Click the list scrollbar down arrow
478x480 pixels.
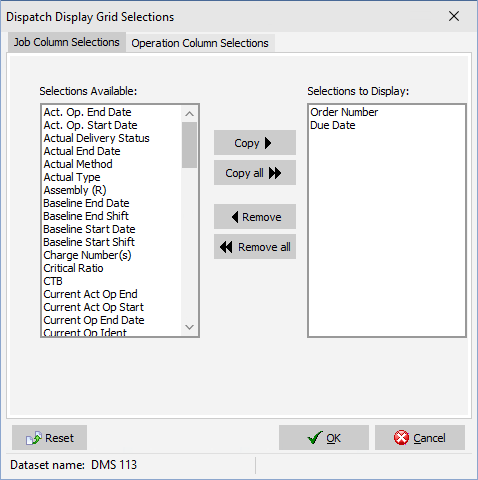tap(189, 327)
